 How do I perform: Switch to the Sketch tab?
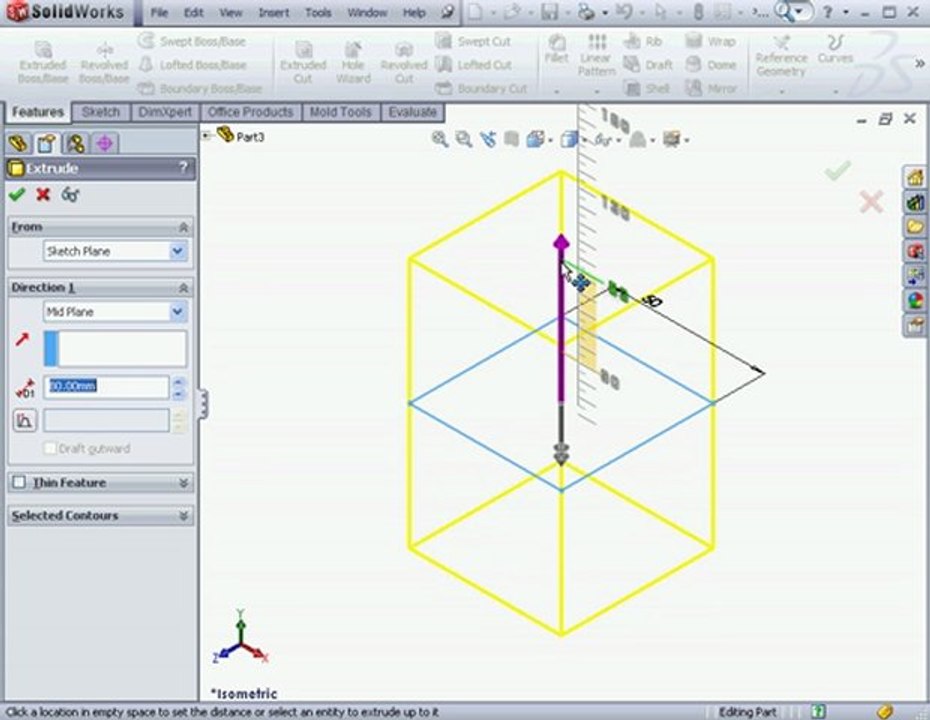(x=101, y=112)
